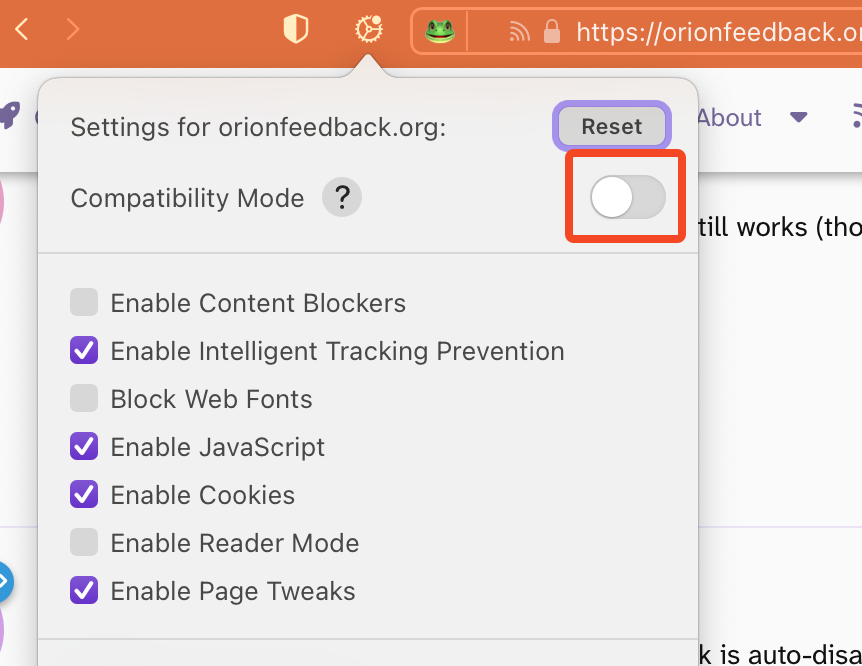Open the shield privacy icon
The height and width of the screenshot is (666, 862).
pos(295,31)
